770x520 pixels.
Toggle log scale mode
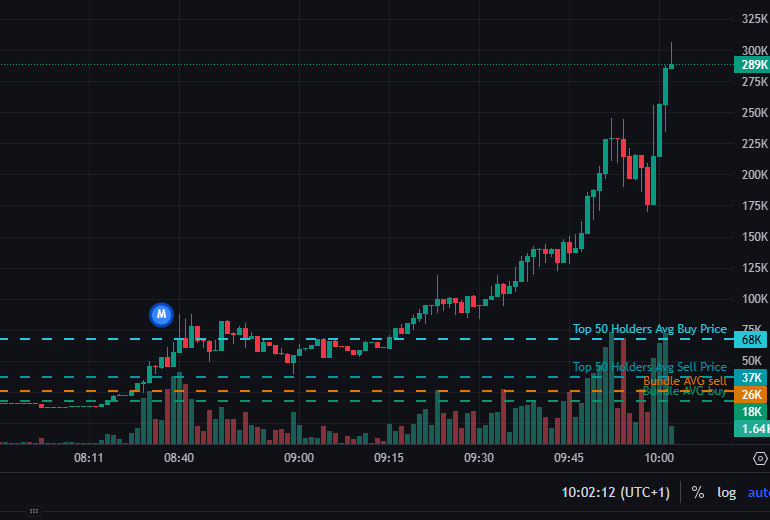pyautogui.click(x=726, y=493)
